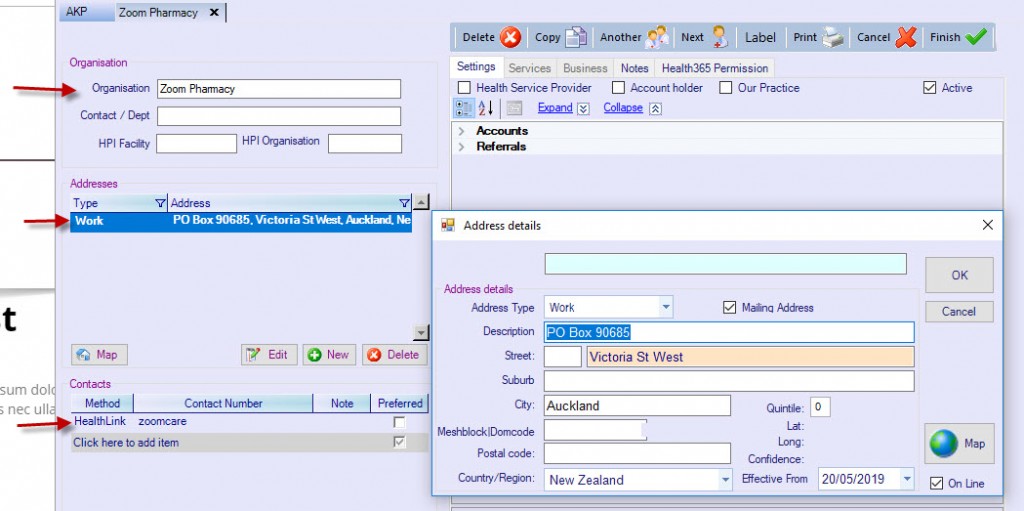This screenshot has width=1024, height=511.
Task: Close the Zoom Pharmacy tab
Action: tap(214, 12)
